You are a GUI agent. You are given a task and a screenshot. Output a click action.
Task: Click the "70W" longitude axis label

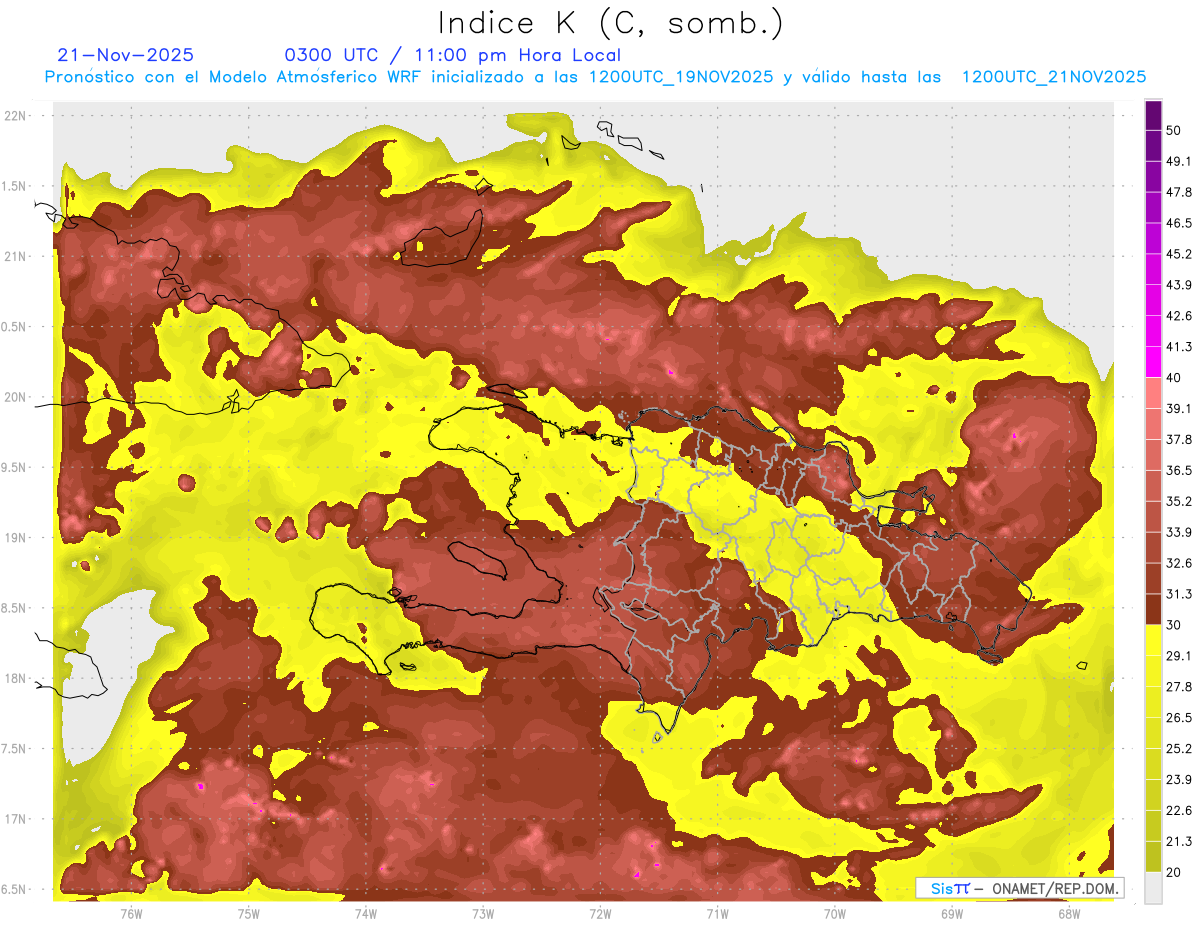point(835,913)
